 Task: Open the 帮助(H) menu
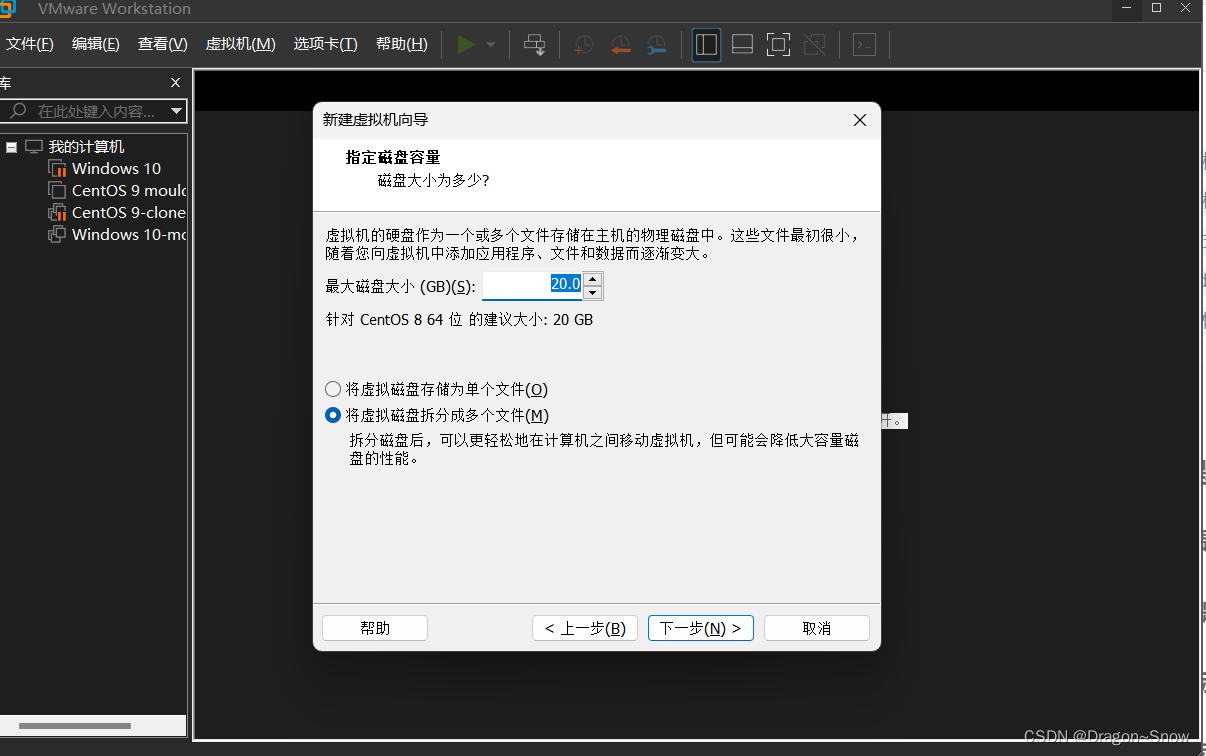pos(401,44)
